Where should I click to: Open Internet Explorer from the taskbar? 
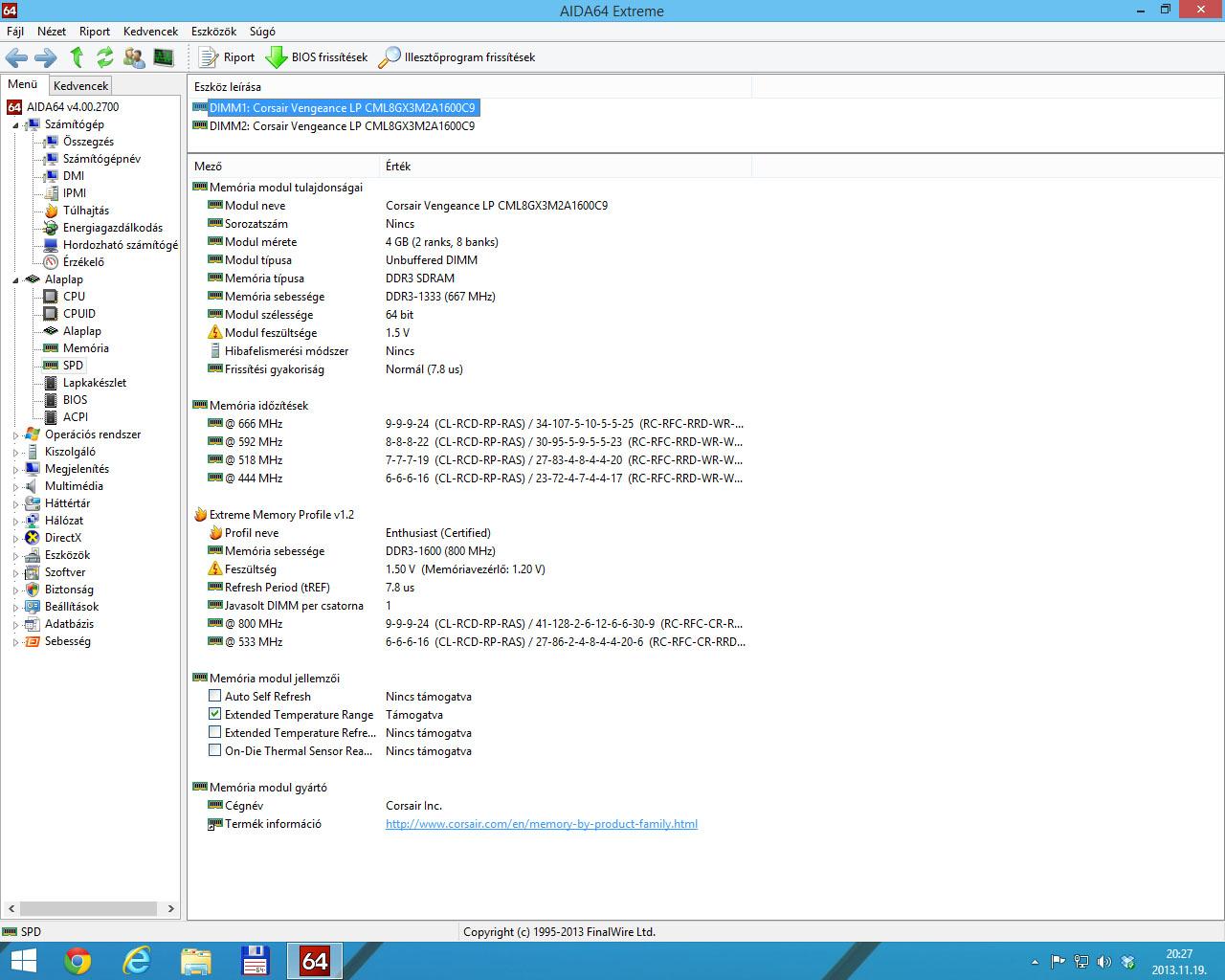tap(137, 961)
